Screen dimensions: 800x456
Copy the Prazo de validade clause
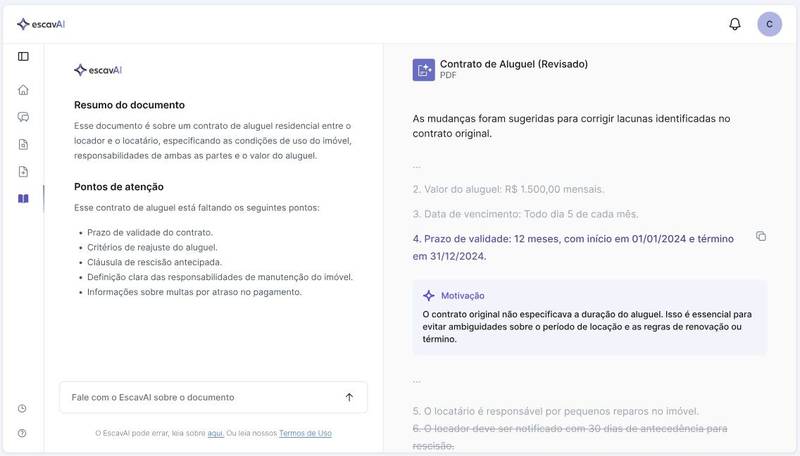761,236
